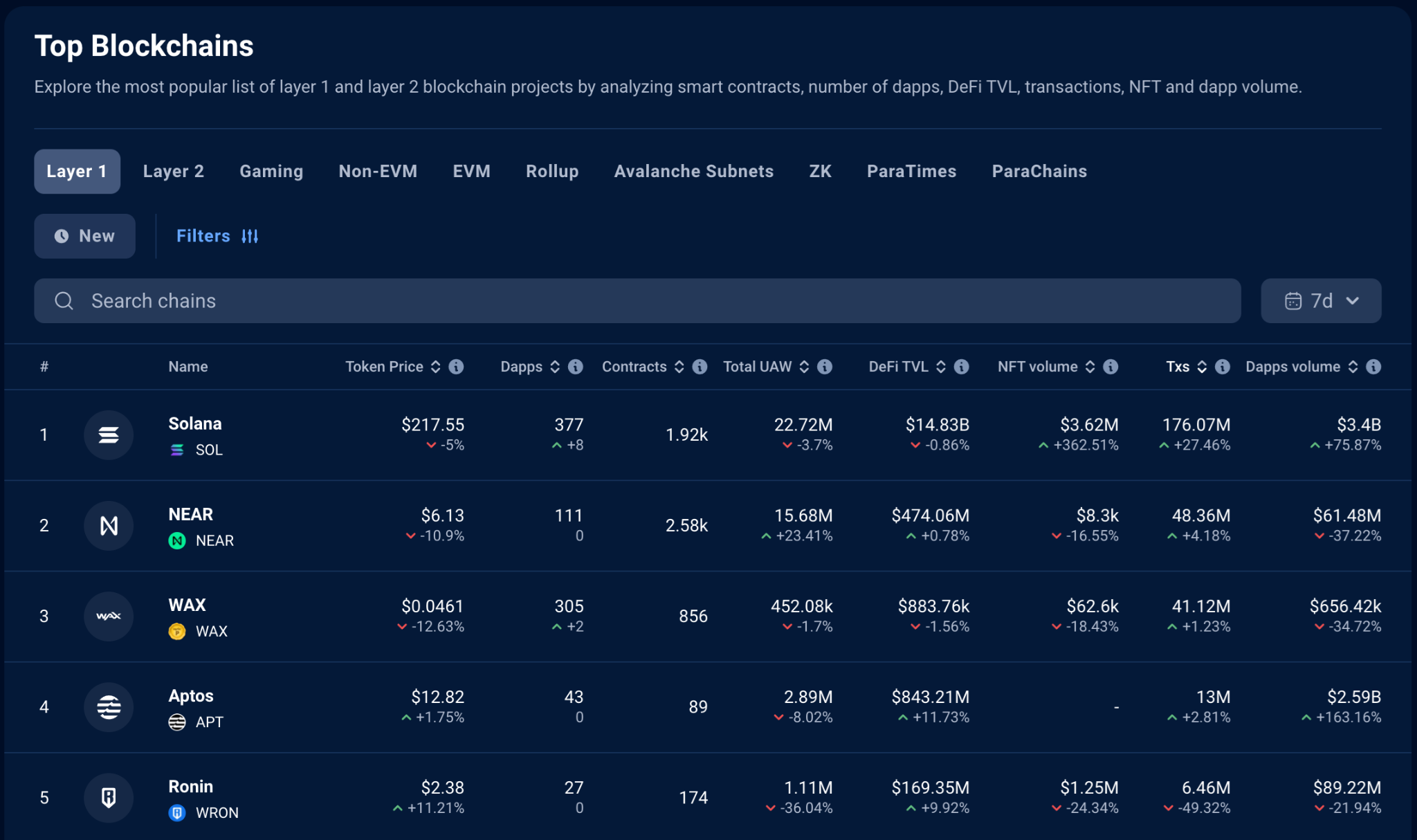Open Dapps column info icon
Screen dimensions: 1417x840
[x=576, y=367]
